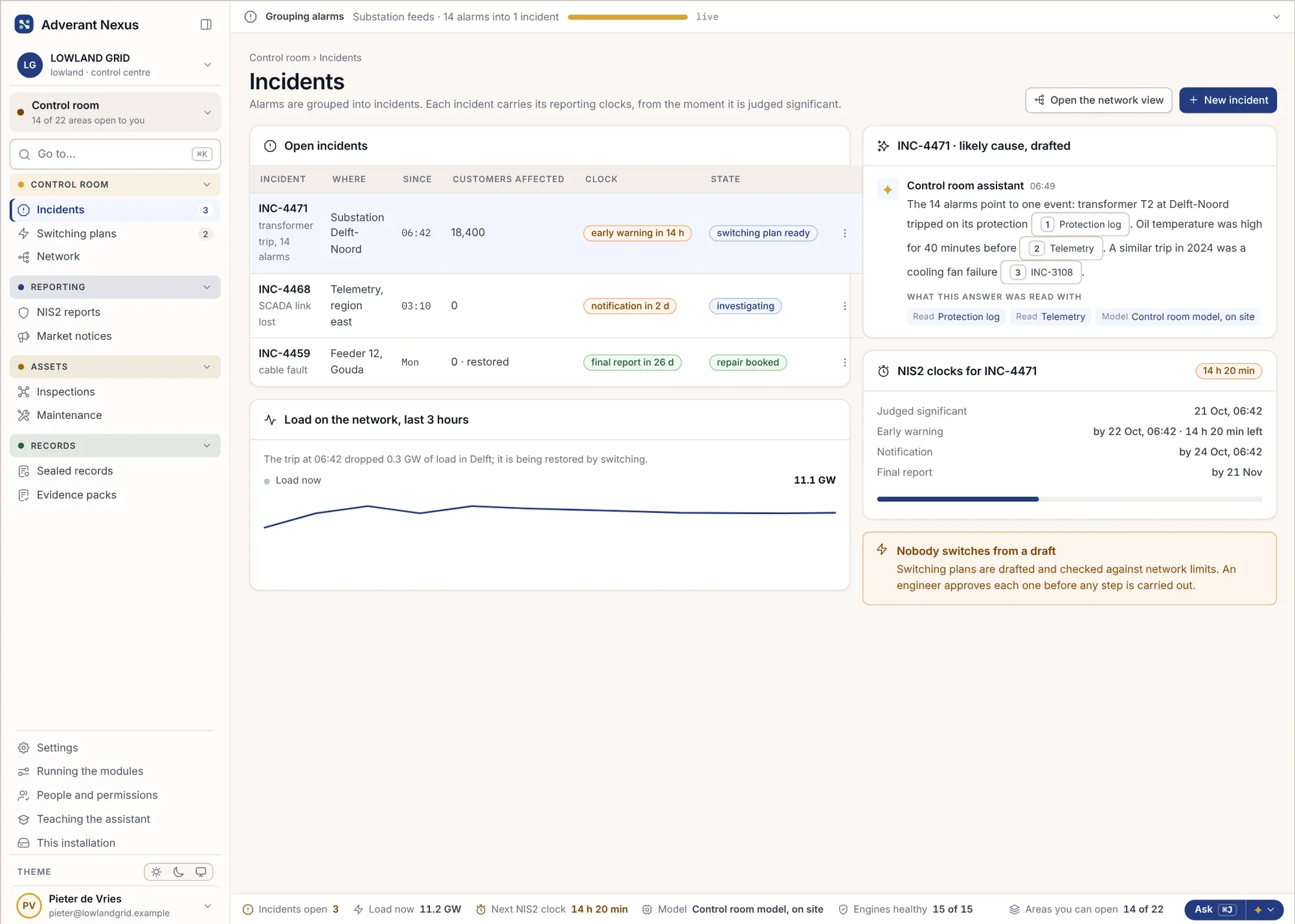Create a New incident
Screen dimensions: 1295x924
[1228, 100]
